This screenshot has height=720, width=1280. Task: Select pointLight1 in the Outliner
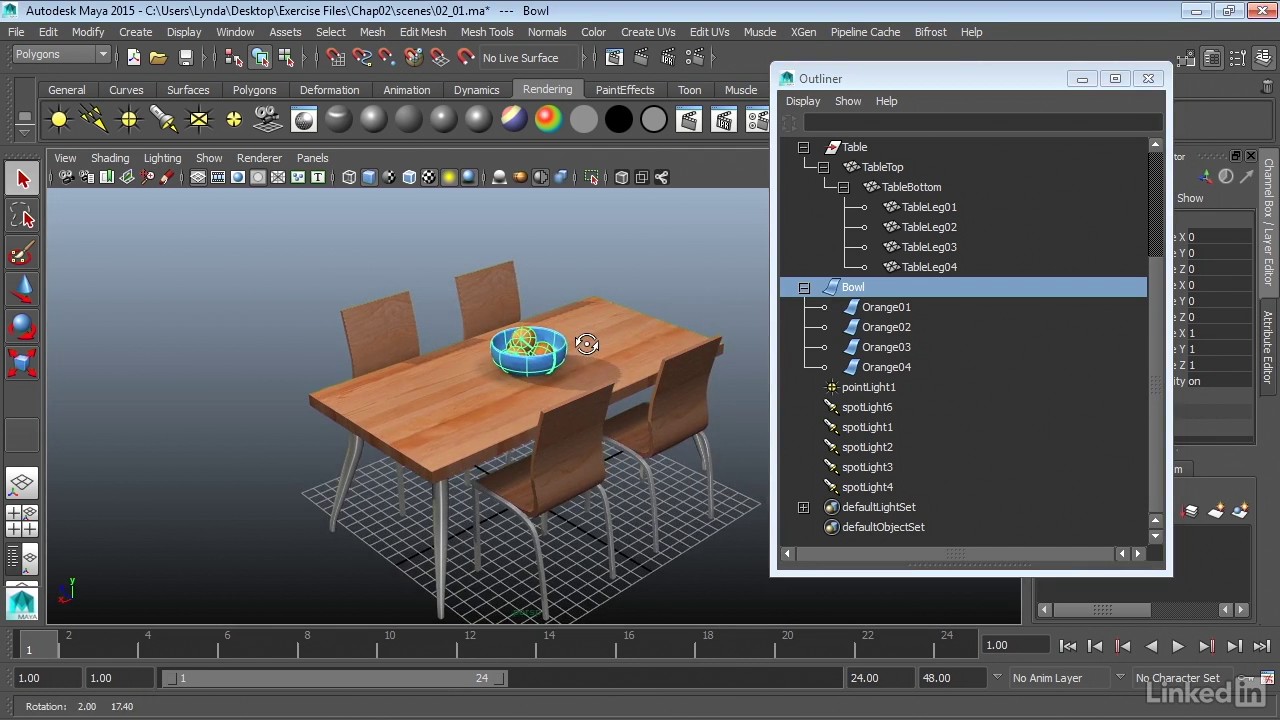coord(868,387)
